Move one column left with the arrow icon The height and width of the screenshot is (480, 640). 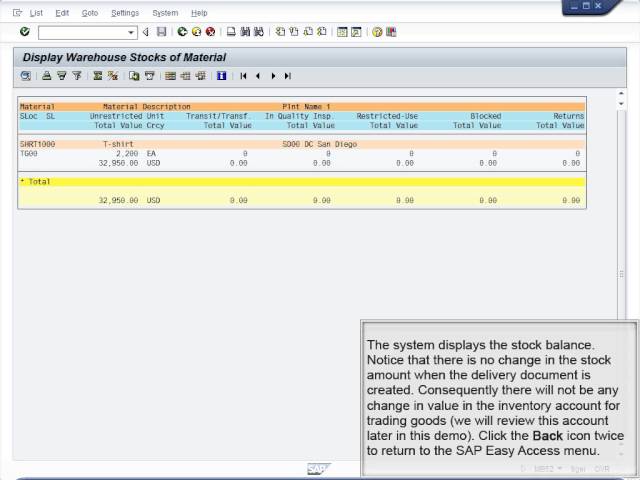pyautogui.click(x=258, y=76)
